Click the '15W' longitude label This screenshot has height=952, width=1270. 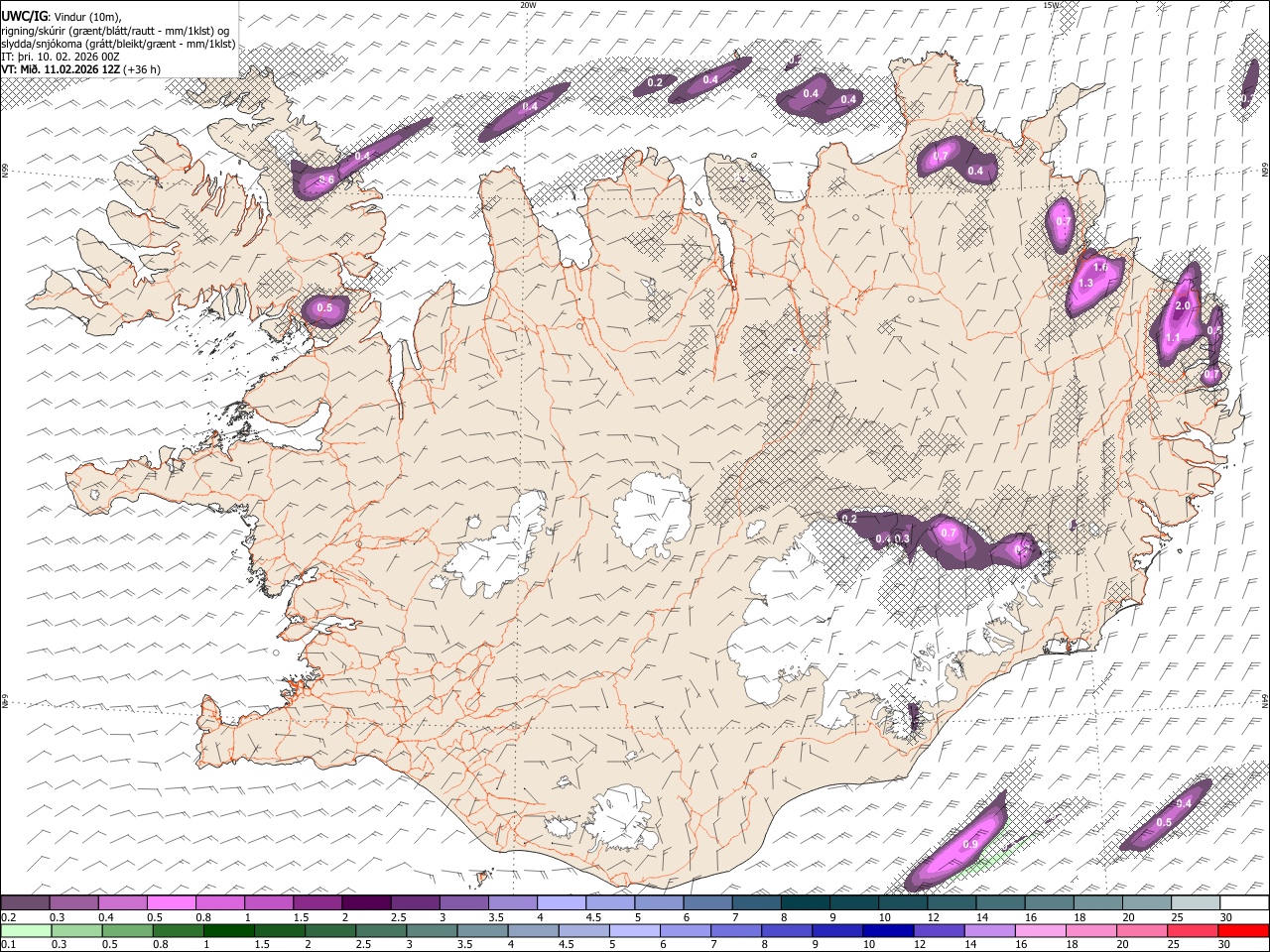click(x=1051, y=5)
